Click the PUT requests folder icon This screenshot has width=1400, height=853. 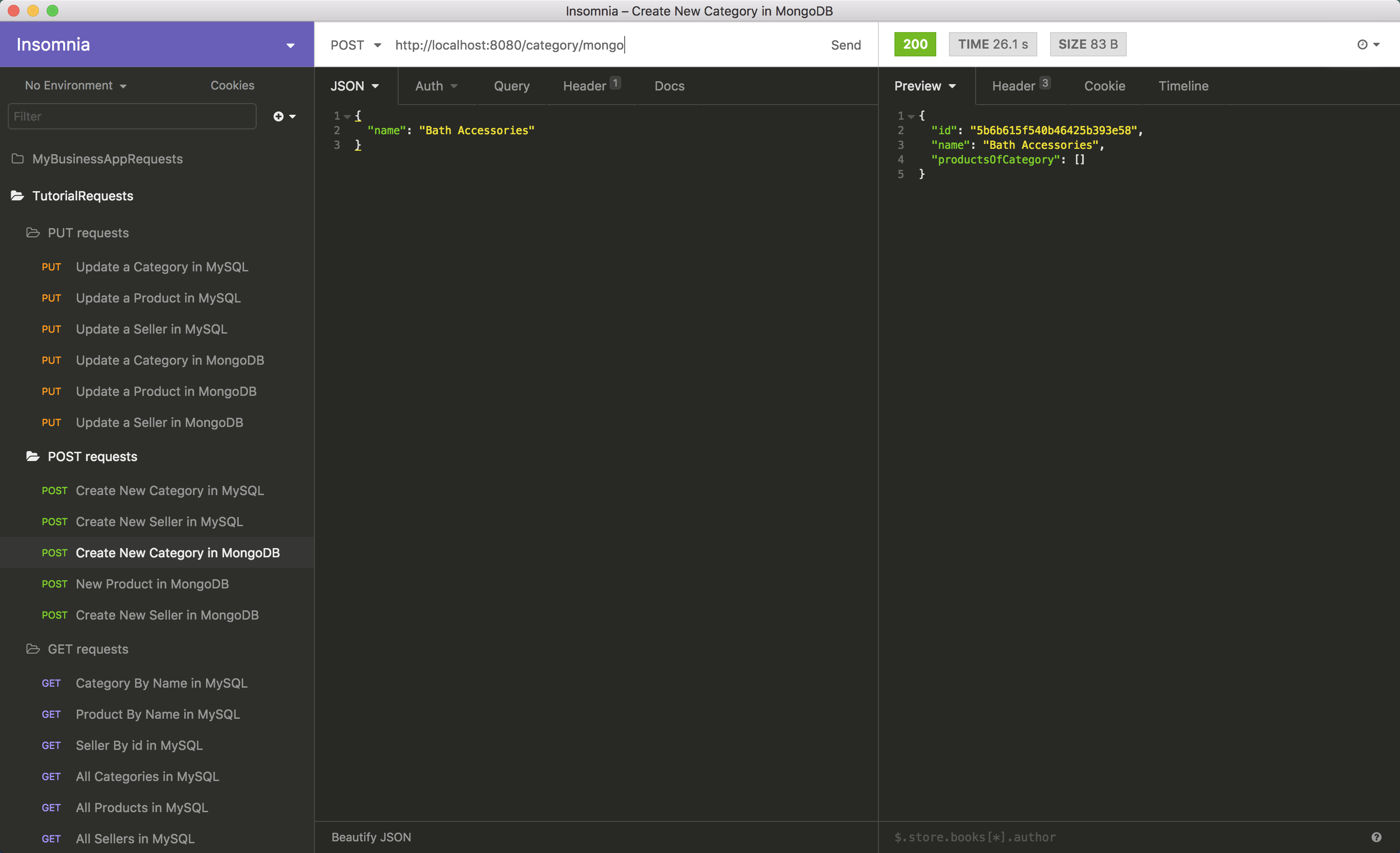[x=33, y=232]
